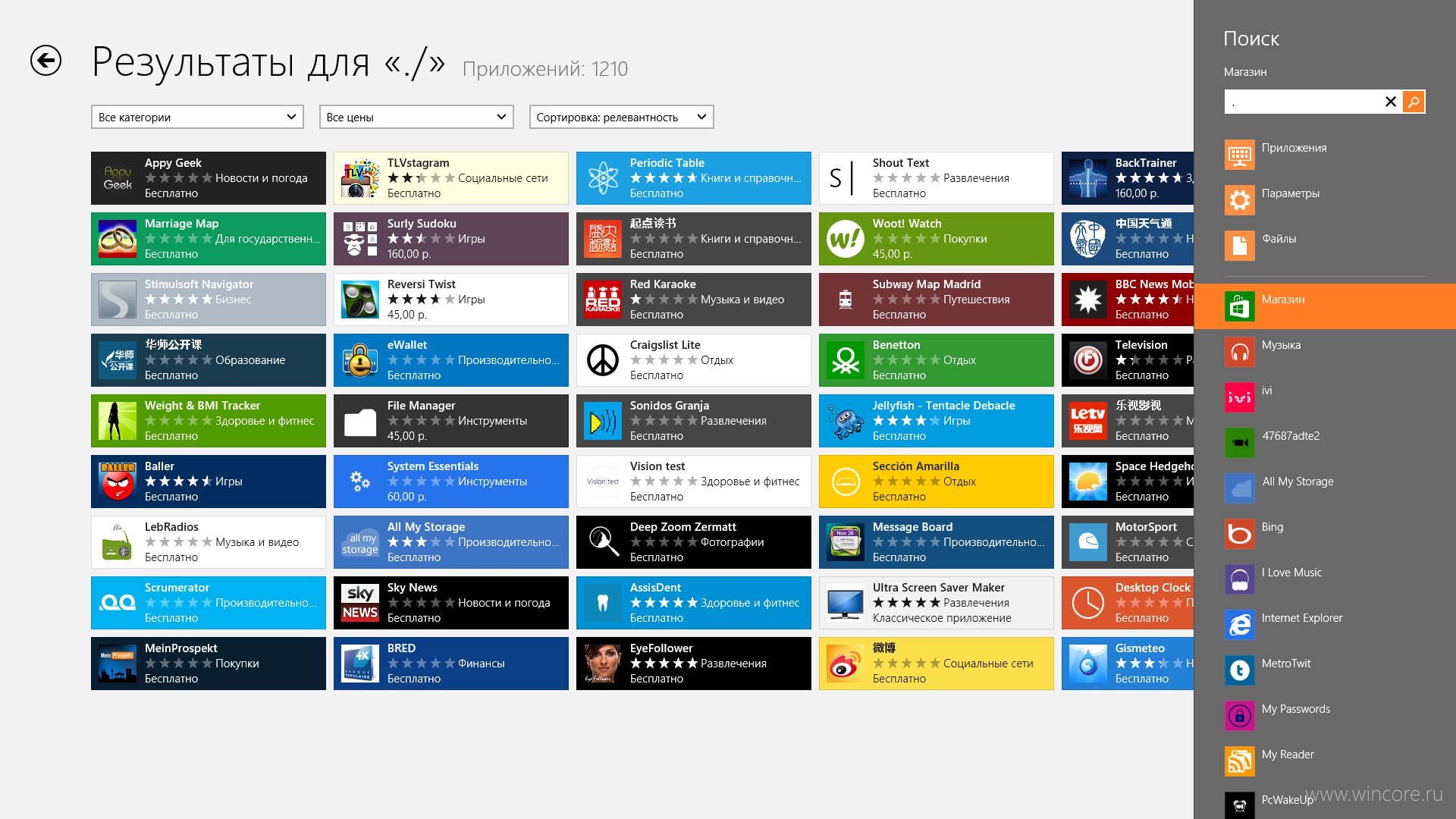Open the Subway Map Madrid tile
The image size is (1456, 819).
(937, 300)
